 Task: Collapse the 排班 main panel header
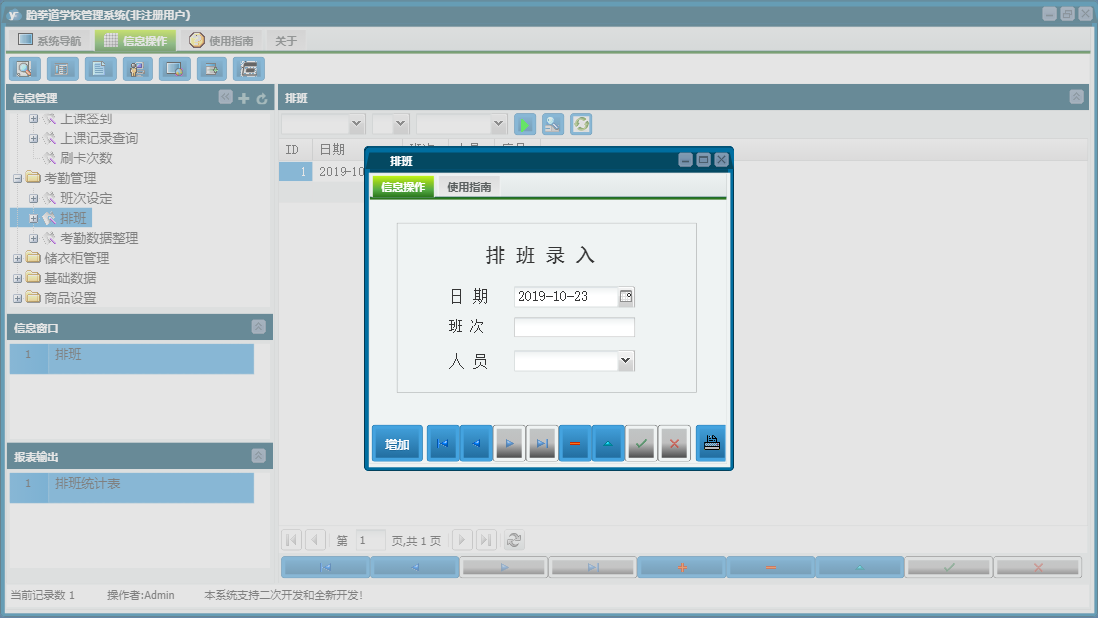[x=1076, y=97]
